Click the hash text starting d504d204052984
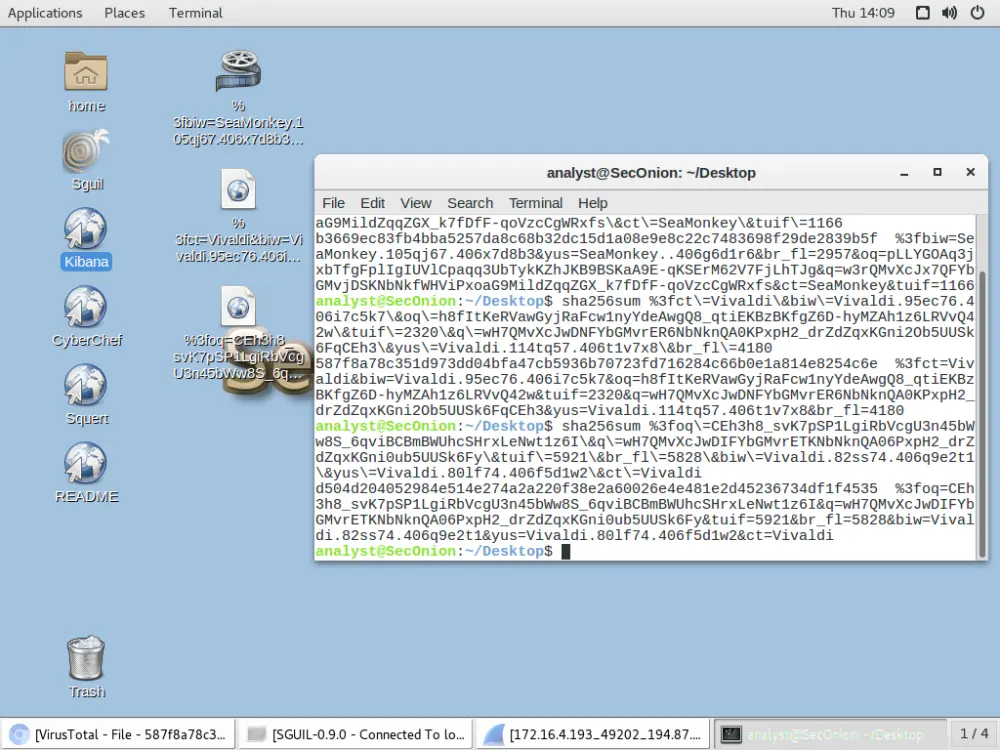This screenshot has height=750, width=1000. (596, 489)
